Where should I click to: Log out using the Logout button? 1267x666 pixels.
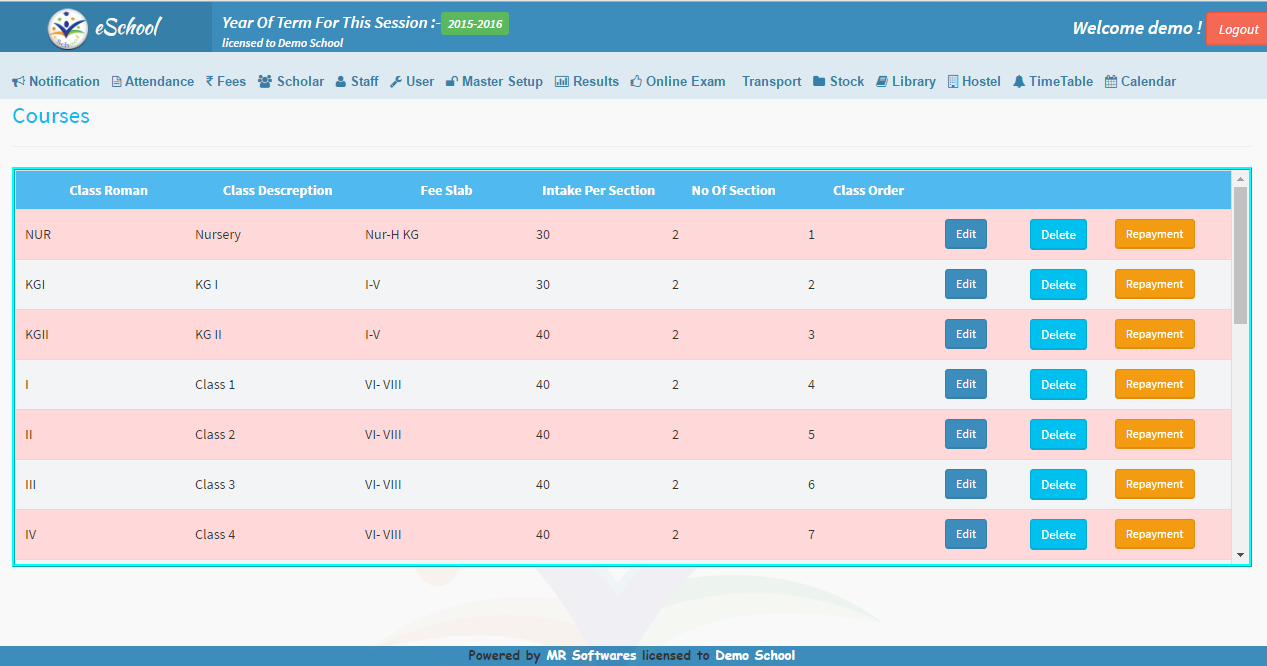(x=1237, y=29)
